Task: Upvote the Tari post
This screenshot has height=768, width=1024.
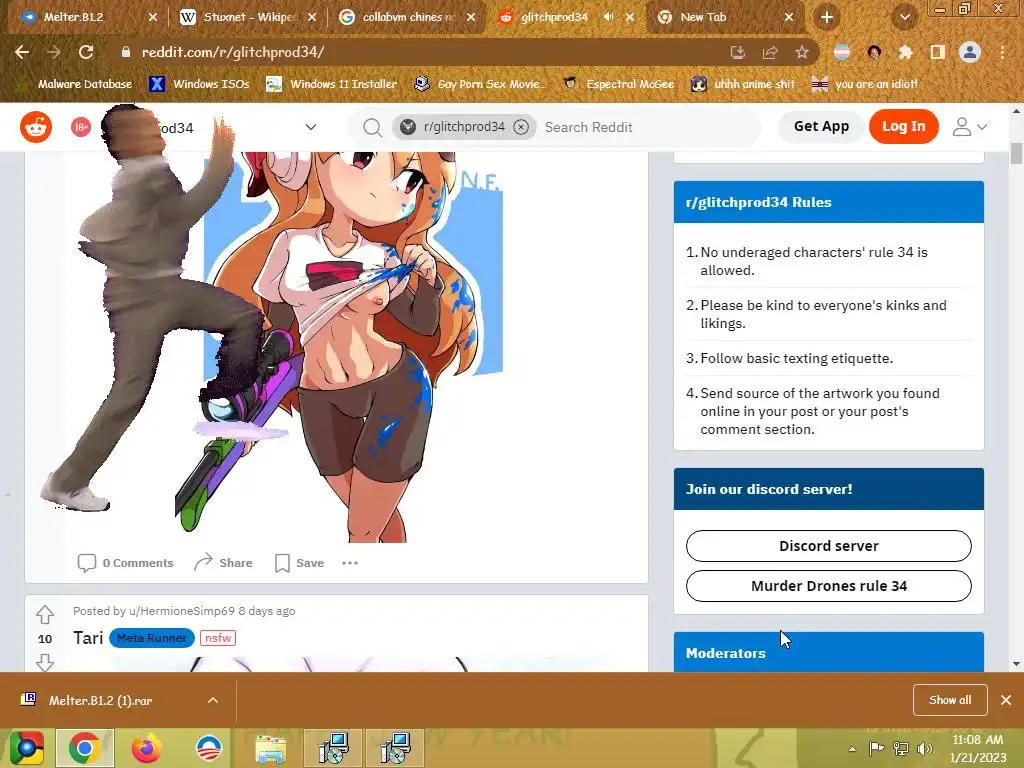Action: click(x=44, y=614)
